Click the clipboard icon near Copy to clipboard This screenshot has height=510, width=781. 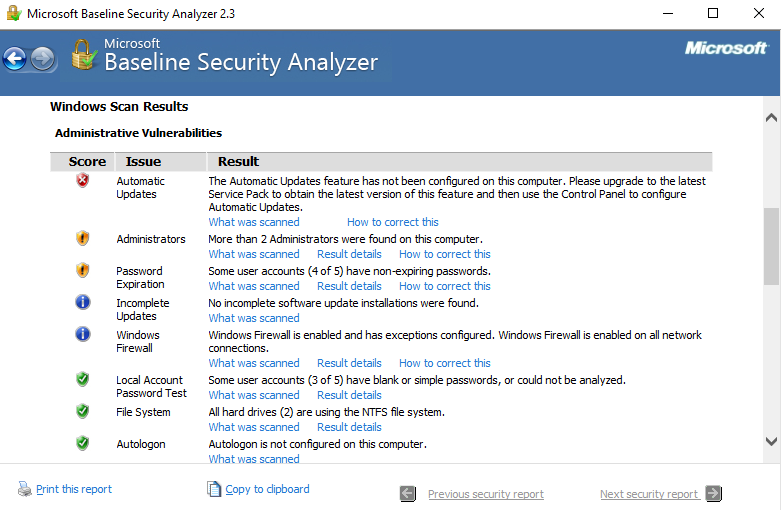pos(214,489)
